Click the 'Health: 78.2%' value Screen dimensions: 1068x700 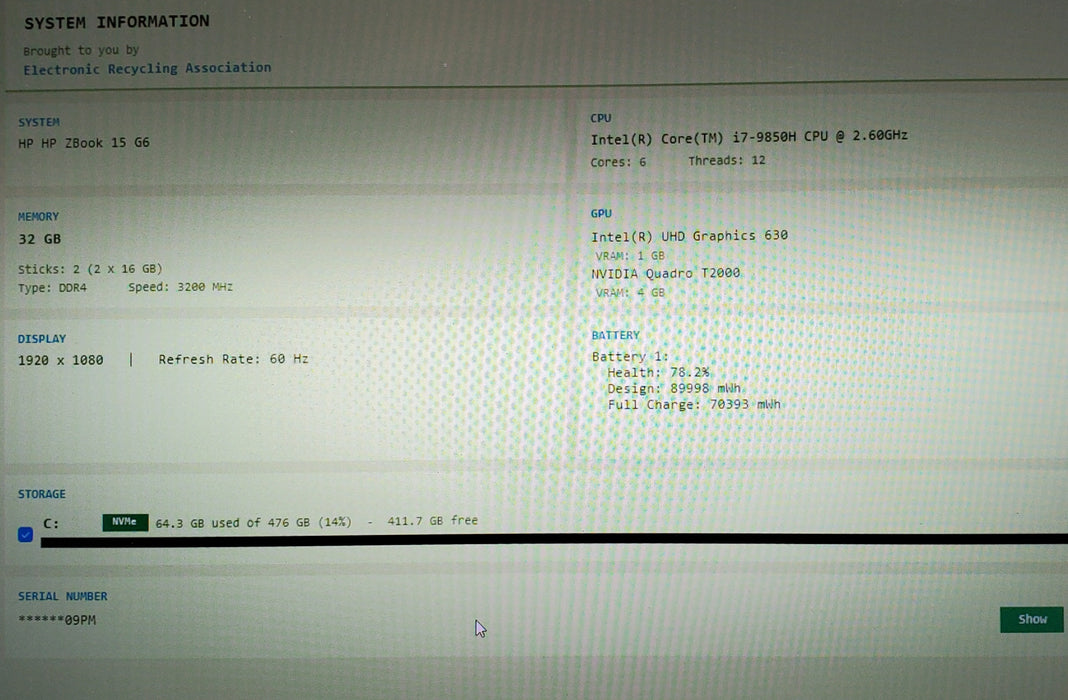point(658,372)
